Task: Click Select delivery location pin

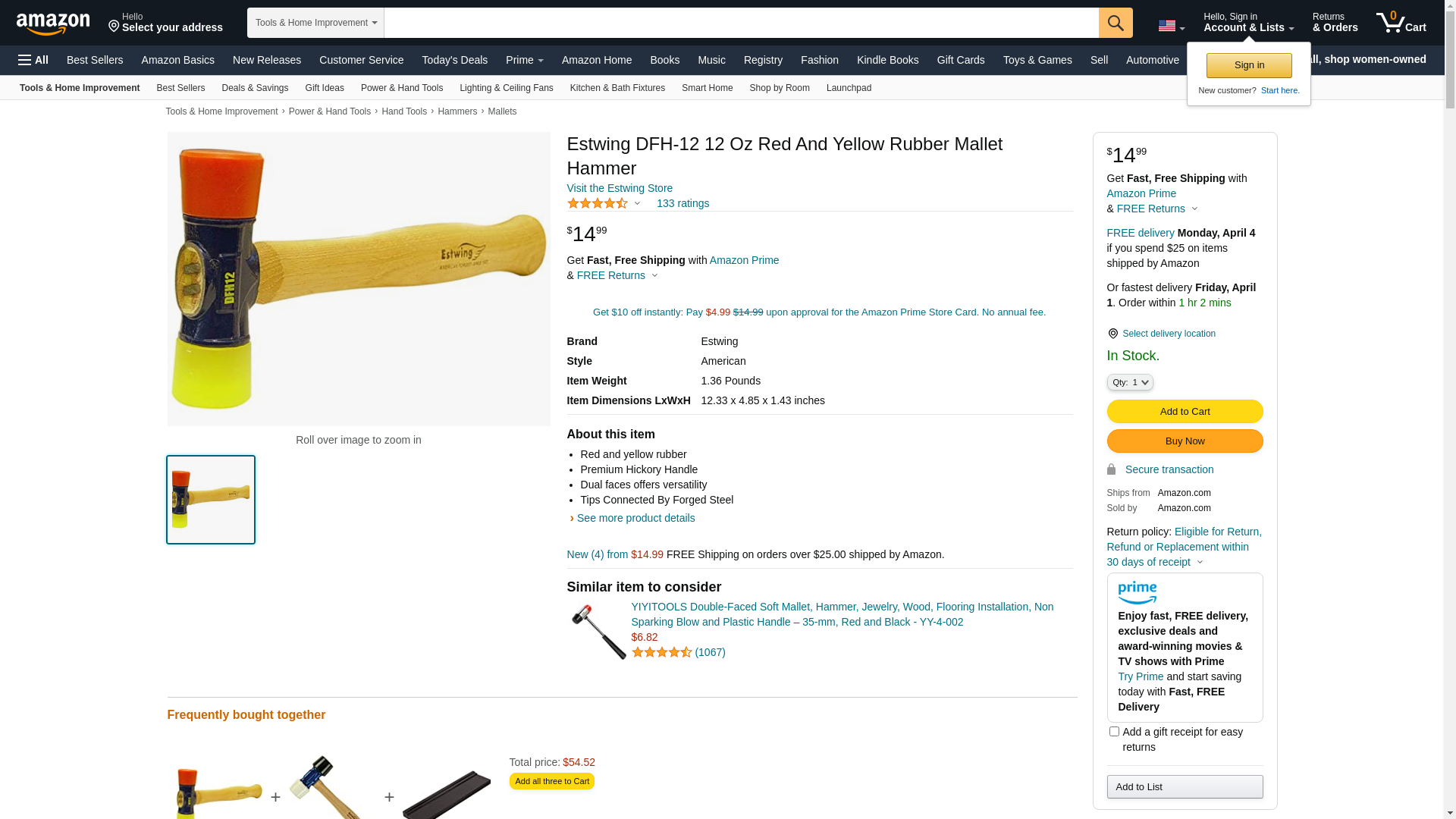Action: pyautogui.click(x=1112, y=334)
